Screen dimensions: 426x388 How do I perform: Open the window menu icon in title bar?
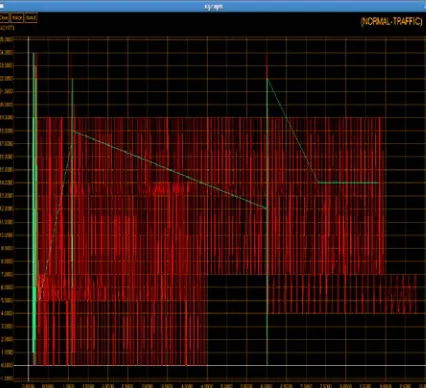(x=2, y=6)
